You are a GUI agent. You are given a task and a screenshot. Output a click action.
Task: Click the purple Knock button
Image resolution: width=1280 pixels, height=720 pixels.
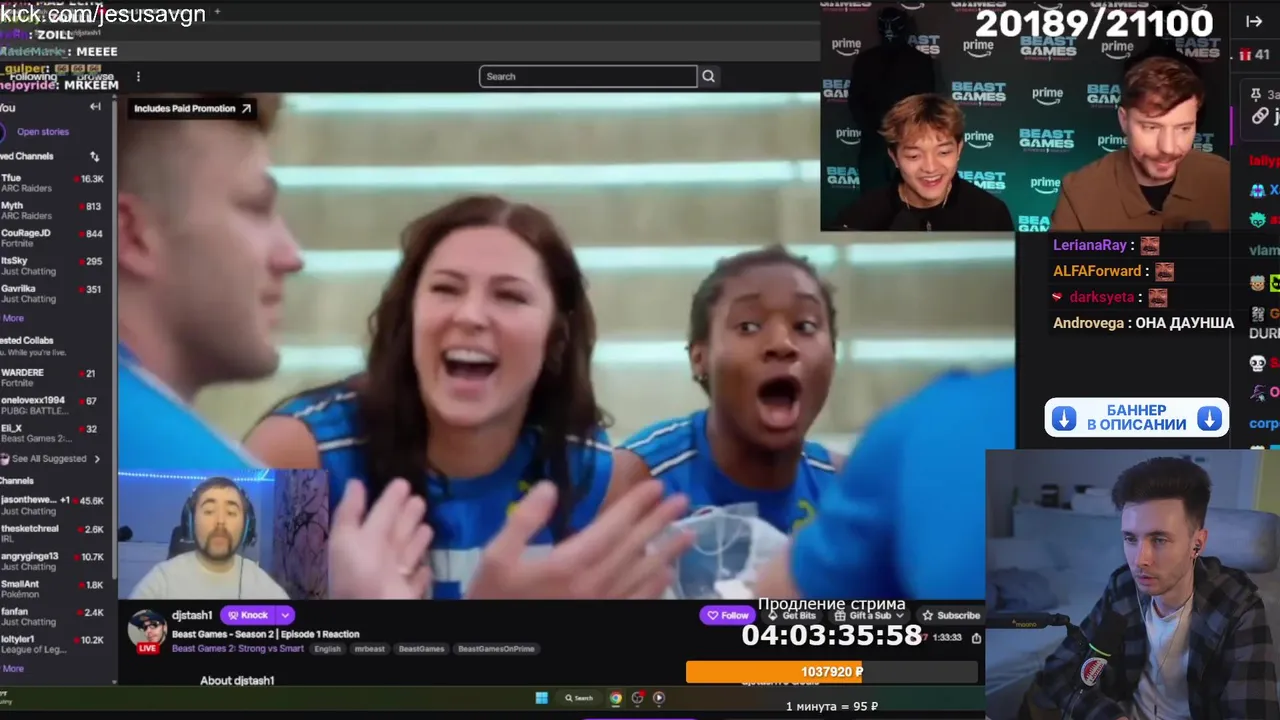(x=248, y=615)
